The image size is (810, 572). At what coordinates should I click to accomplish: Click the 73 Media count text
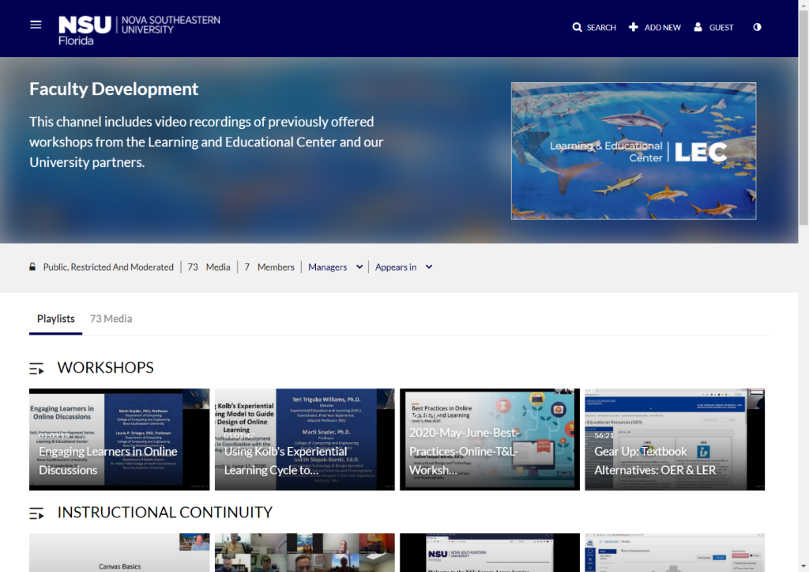click(x=209, y=267)
